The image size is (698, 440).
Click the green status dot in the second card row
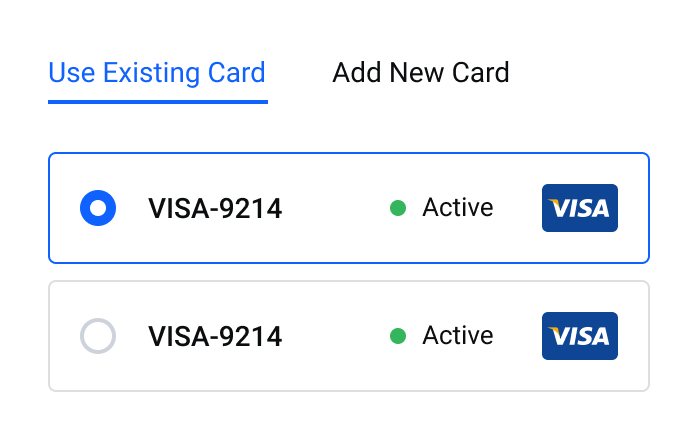pyautogui.click(x=398, y=336)
